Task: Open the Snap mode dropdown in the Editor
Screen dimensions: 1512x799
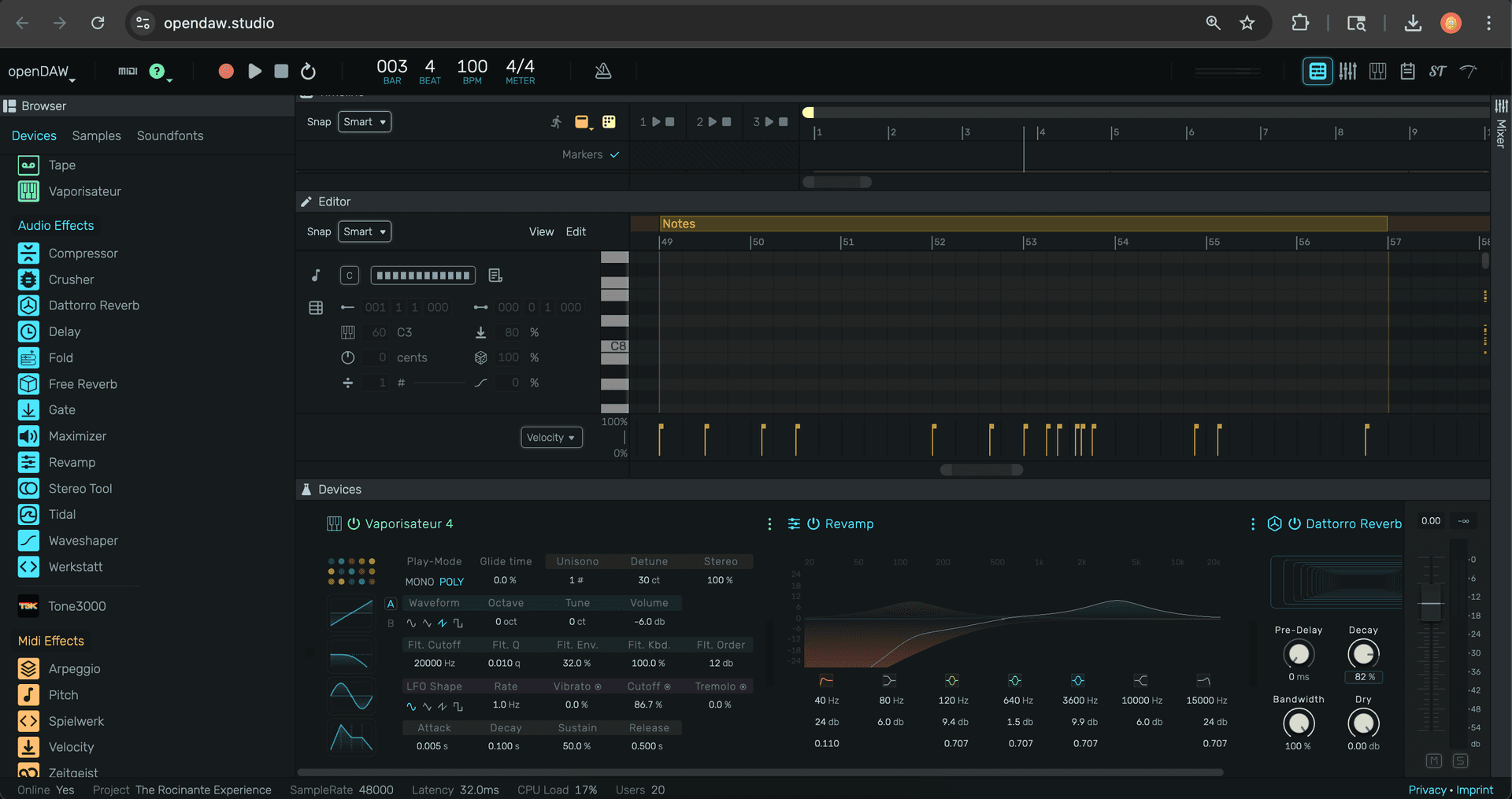Action: 364,231
